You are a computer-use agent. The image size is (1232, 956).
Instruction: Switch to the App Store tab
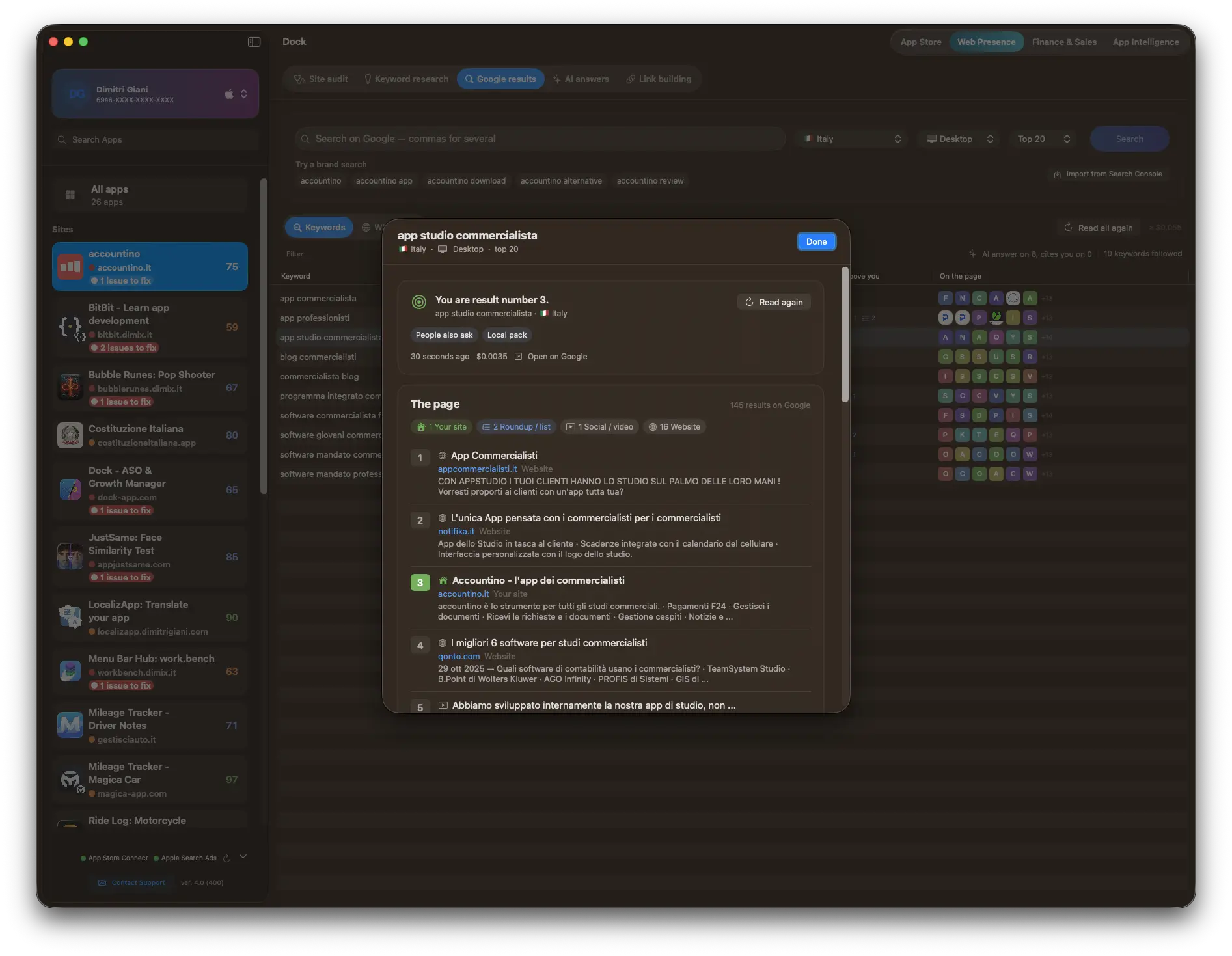point(921,42)
